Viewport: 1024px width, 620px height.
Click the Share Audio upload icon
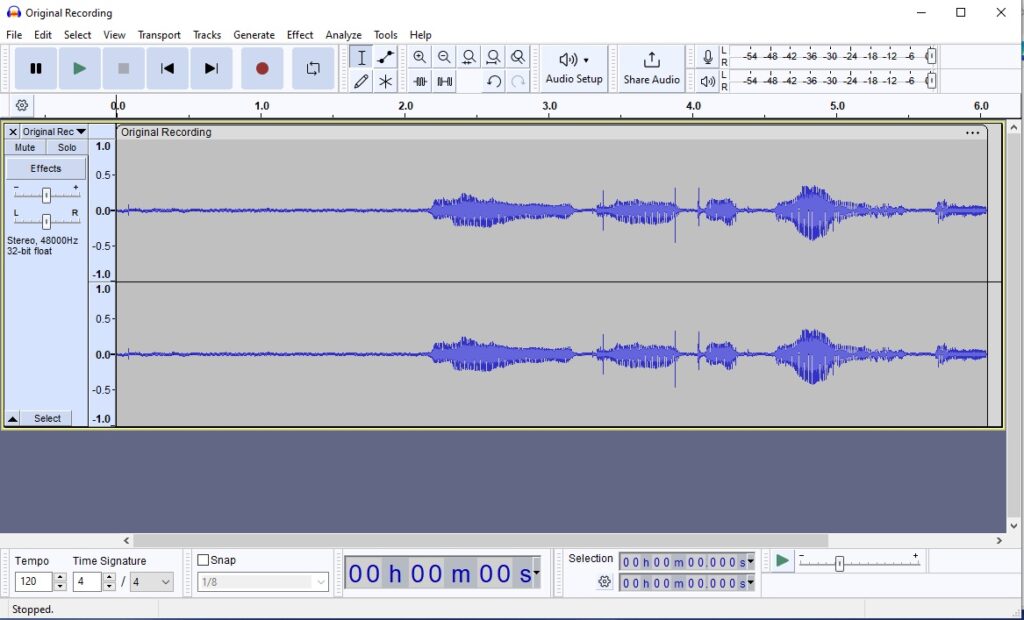point(651,60)
